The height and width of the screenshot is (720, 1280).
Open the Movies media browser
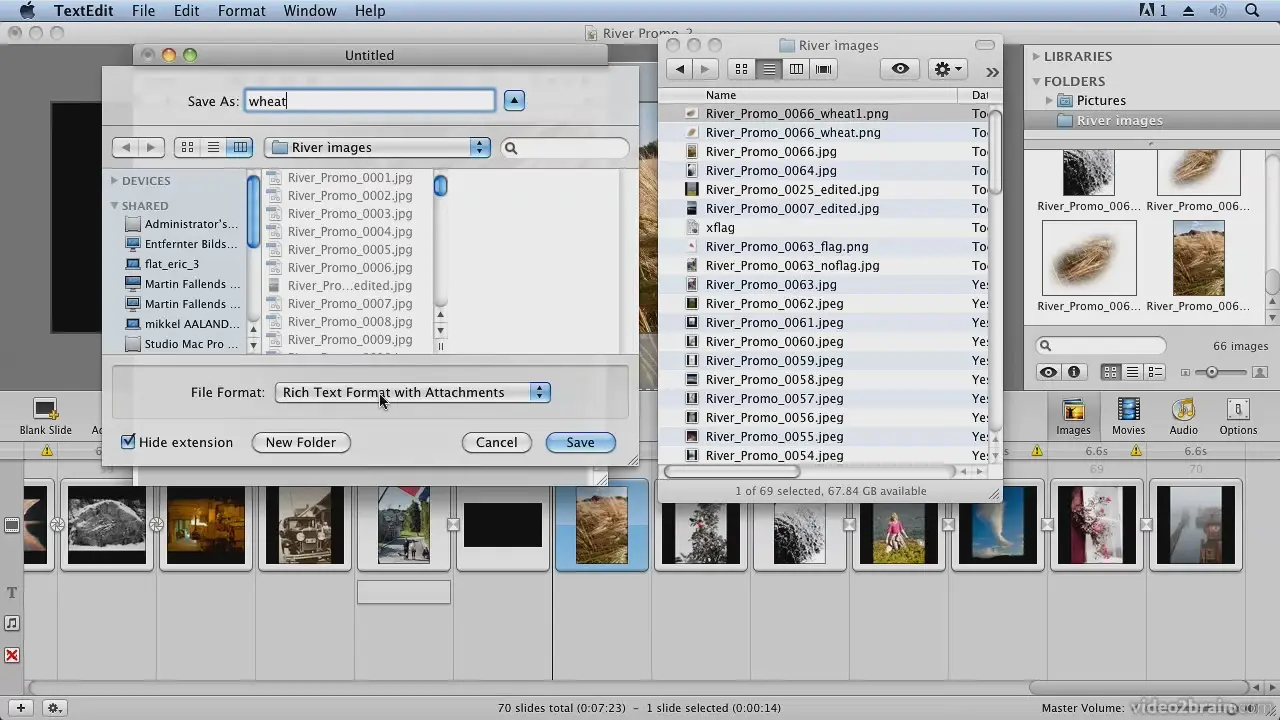1128,415
